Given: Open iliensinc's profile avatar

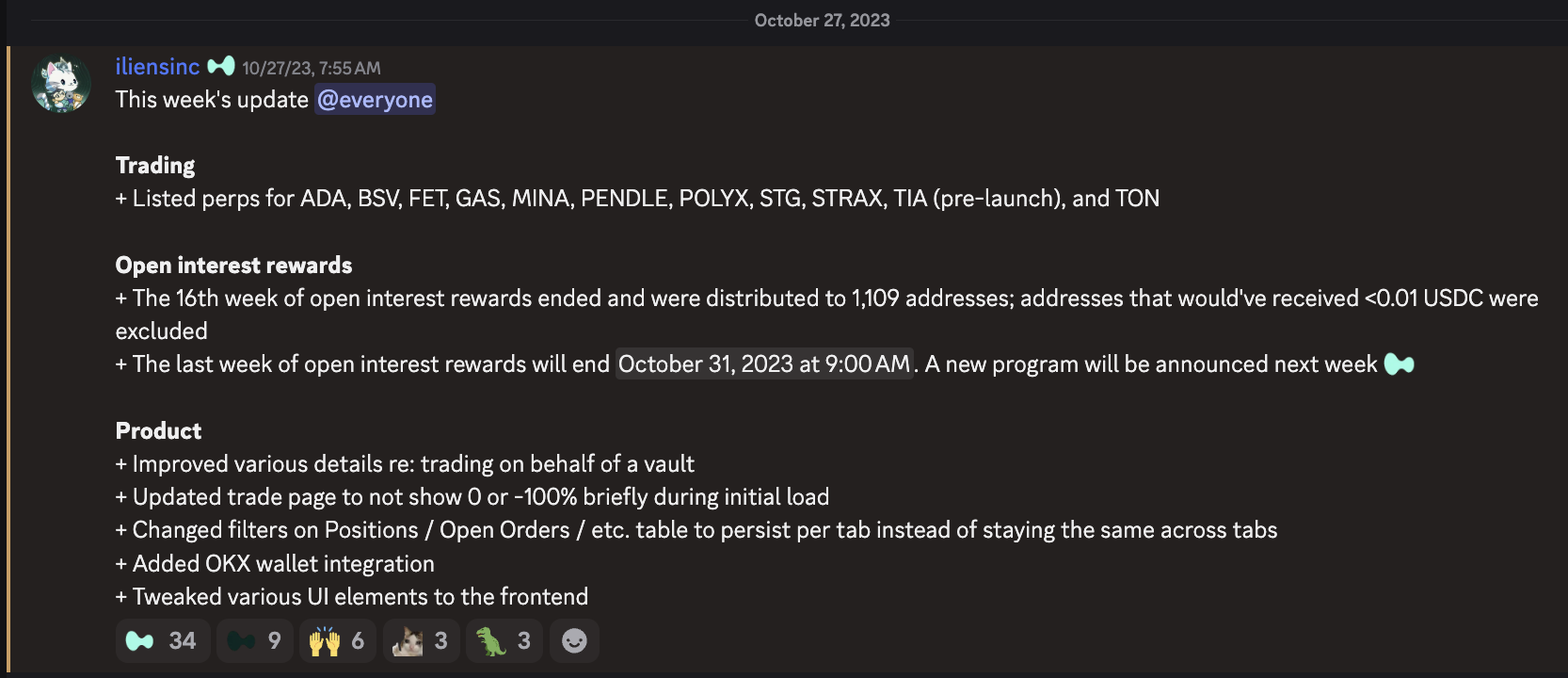Looking at the screenshot, I should click(x=60, y=83).
